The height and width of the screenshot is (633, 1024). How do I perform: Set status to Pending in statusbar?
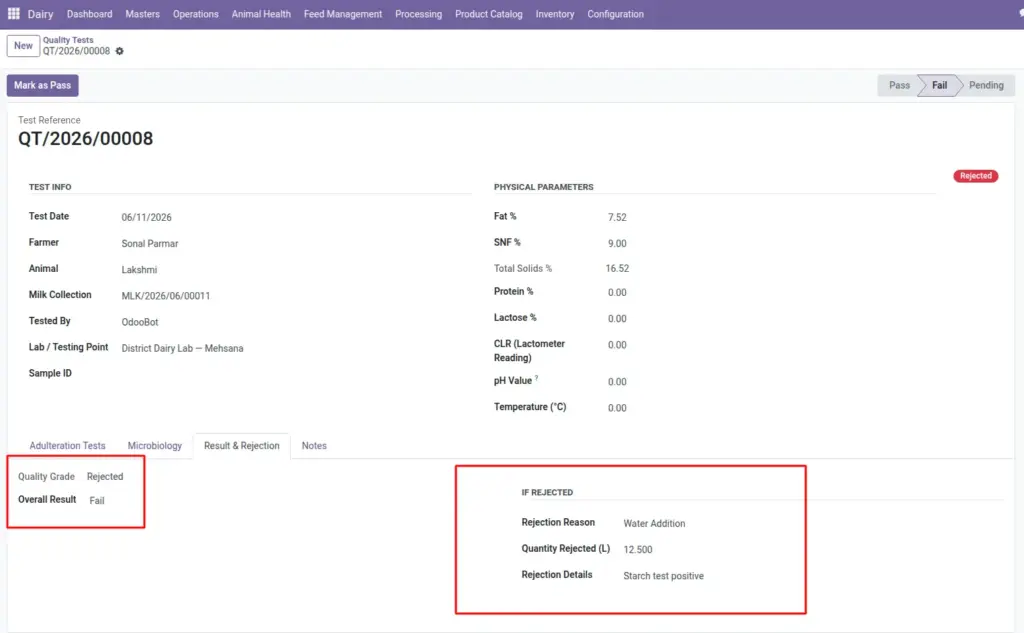pyautogui.click(x=986, y=86)
